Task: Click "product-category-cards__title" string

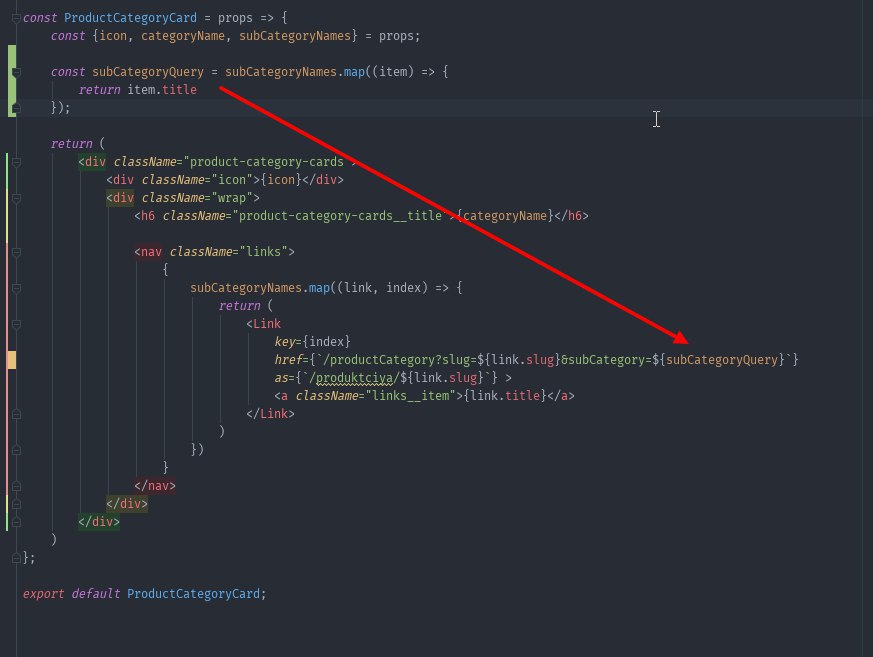Action: tap(340, 215)
